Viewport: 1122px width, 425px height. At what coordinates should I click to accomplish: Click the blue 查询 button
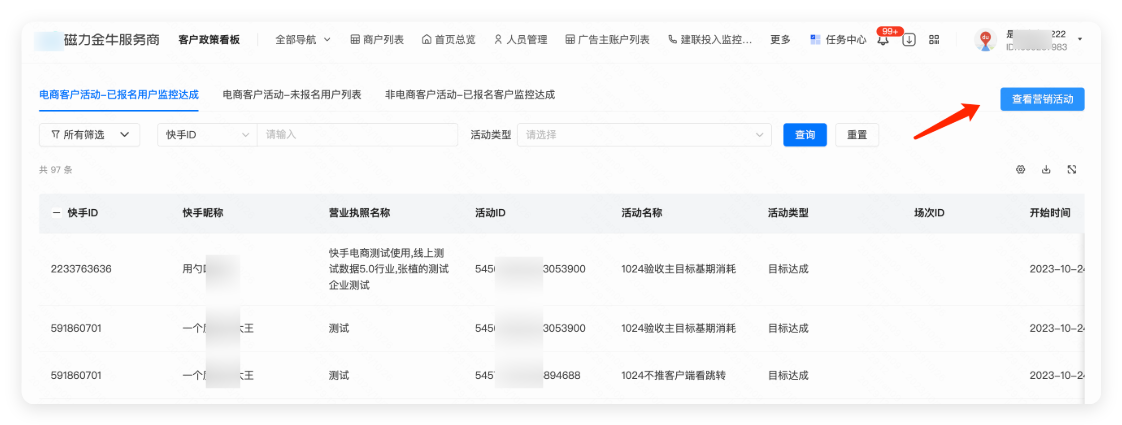tap(805, 135)
